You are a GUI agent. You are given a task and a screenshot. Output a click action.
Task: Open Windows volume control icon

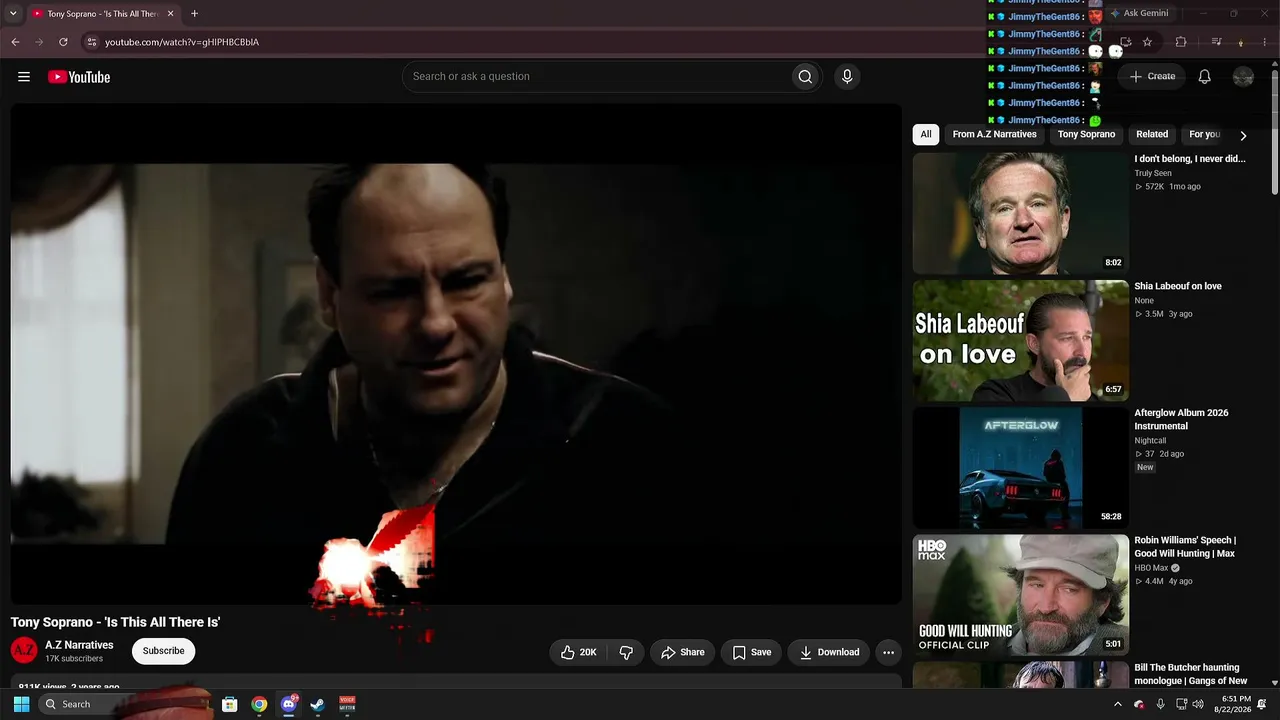(1198, 704)
